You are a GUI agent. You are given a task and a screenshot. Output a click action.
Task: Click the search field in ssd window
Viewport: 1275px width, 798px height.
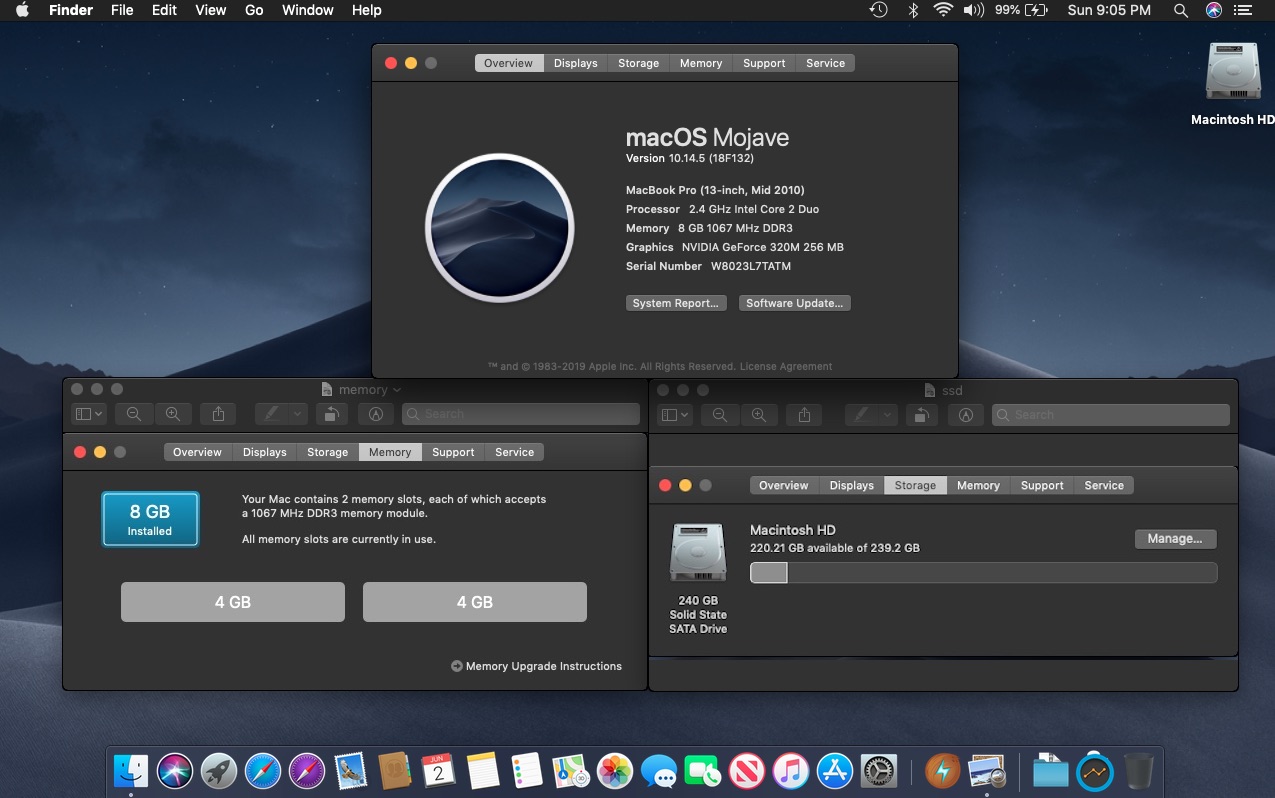click(x=1110, y=415)
